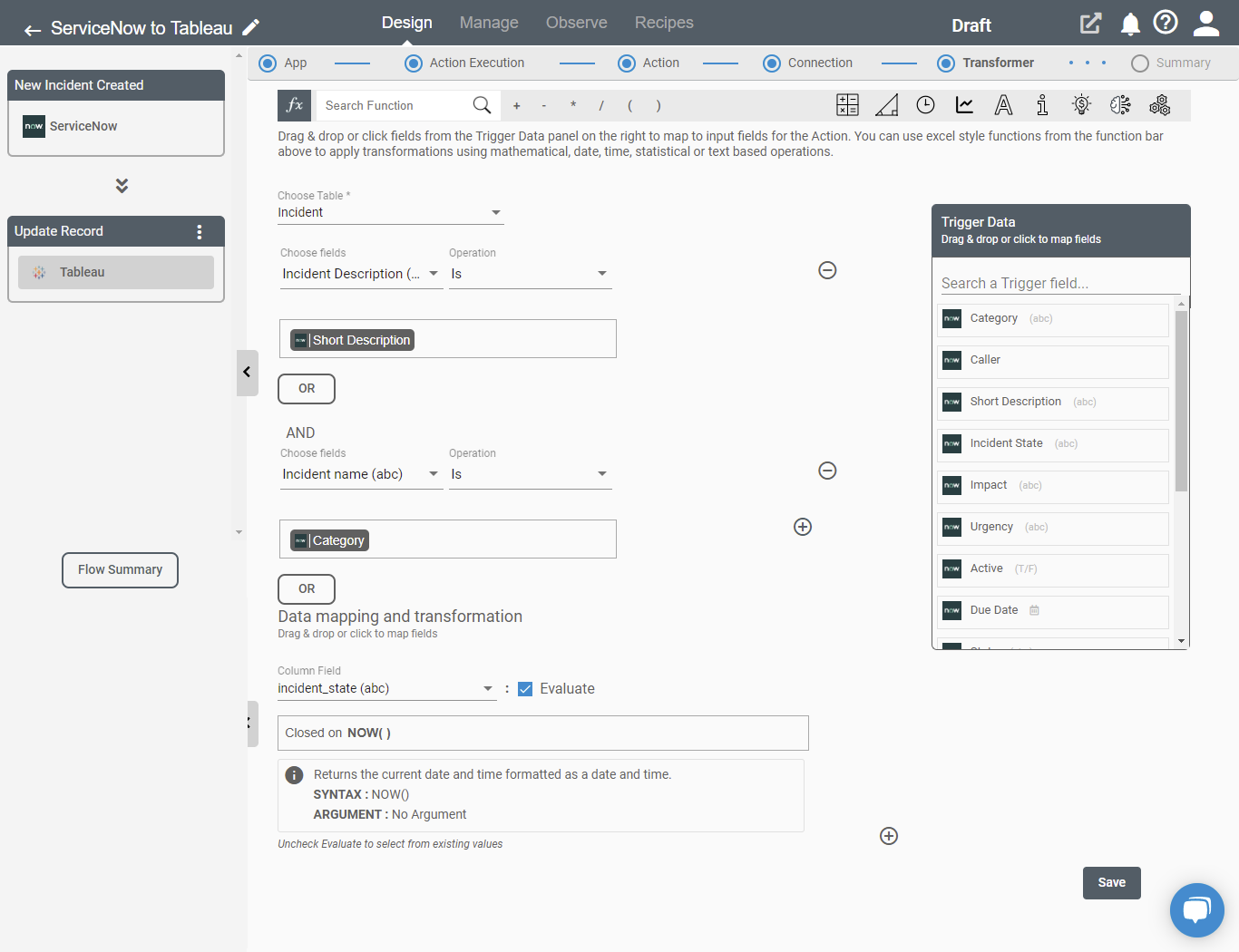Click the Trigger Data list scrollbar
Viewport: 1239px width, 952px height.
(1181, 401)
